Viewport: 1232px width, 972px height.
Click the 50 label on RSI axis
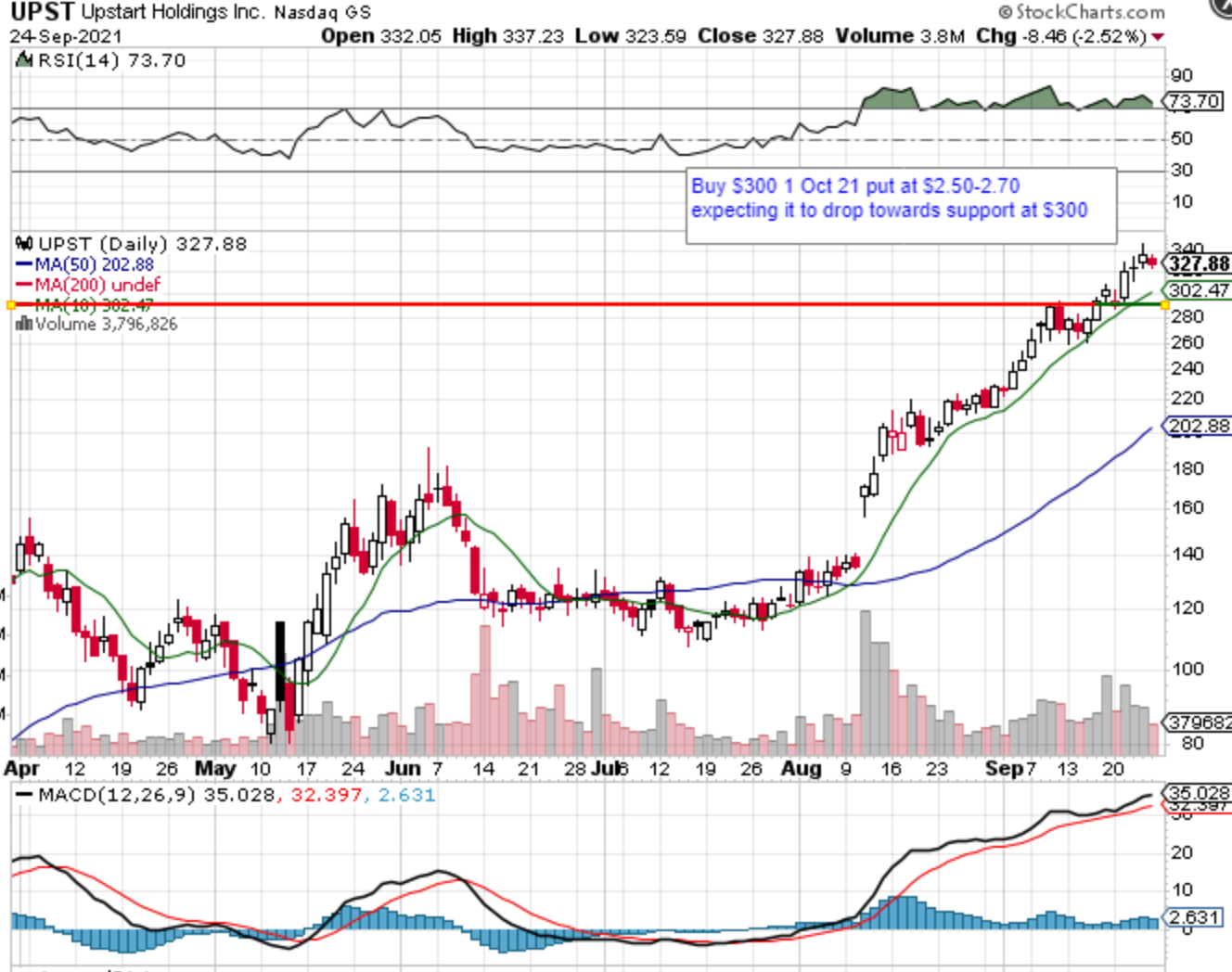click(x=1182, y=138)
